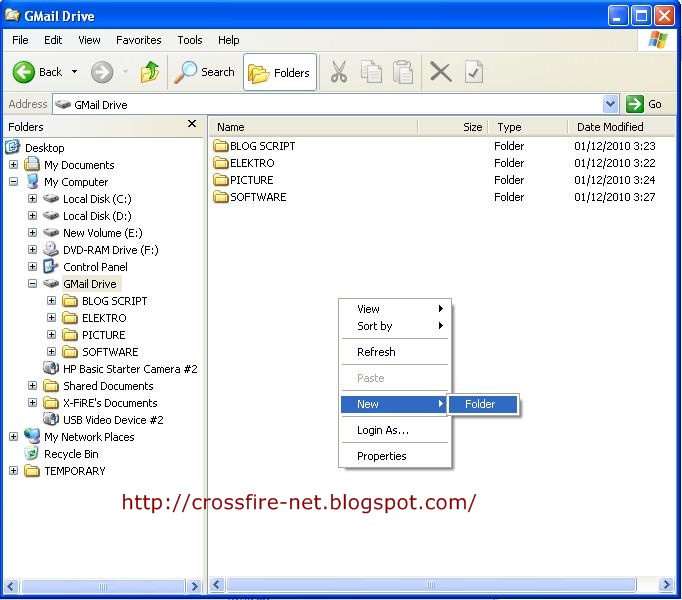Image resolution: width=682 pixels, height=600 pixels.
Task: Choose Folder from the New submenu
Action: click(x=483, y=404)
